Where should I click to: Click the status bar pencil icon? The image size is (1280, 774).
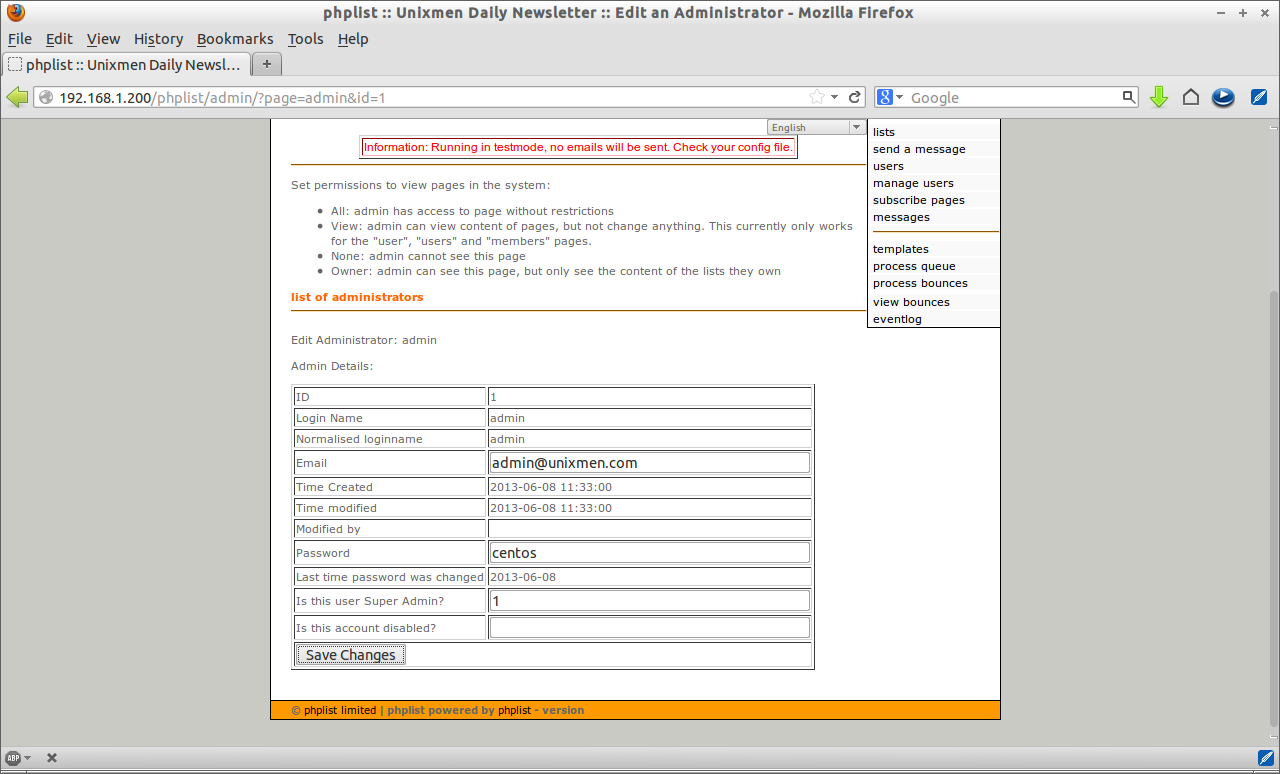tap(1265, 757)
